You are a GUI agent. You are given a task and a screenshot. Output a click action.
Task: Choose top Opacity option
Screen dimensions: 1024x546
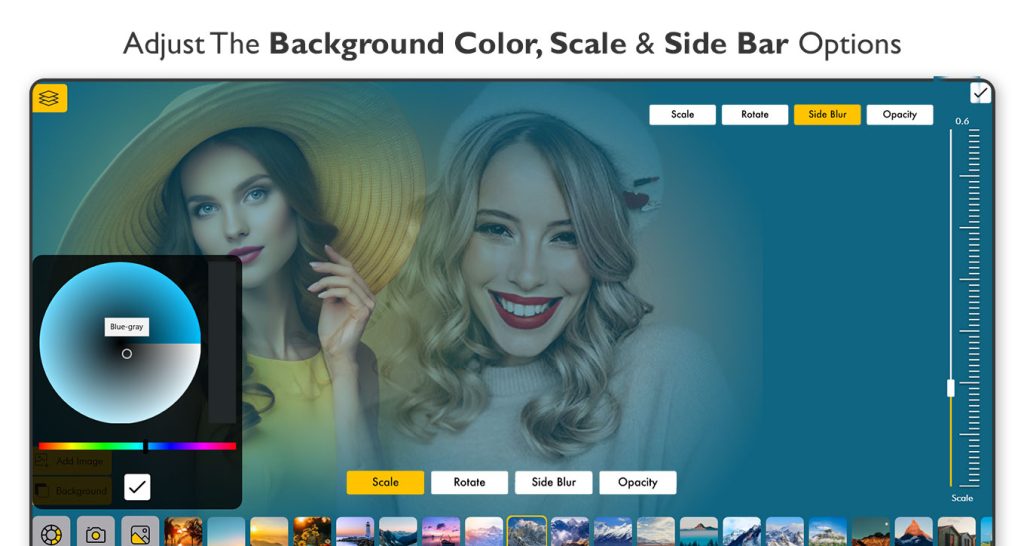pyautogui.click(x=899, y=114)
